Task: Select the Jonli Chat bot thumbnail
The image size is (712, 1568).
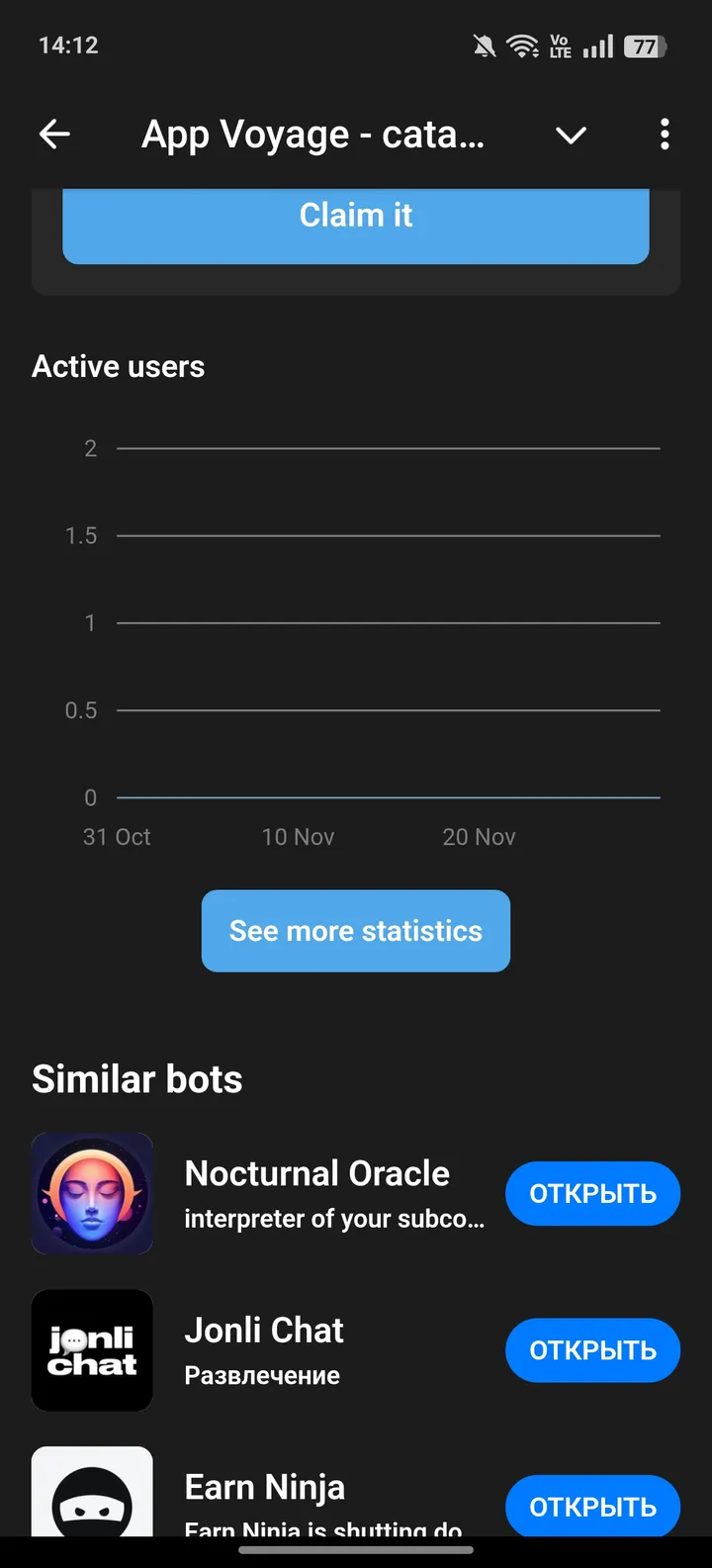Action: (x=92, y=1350)
